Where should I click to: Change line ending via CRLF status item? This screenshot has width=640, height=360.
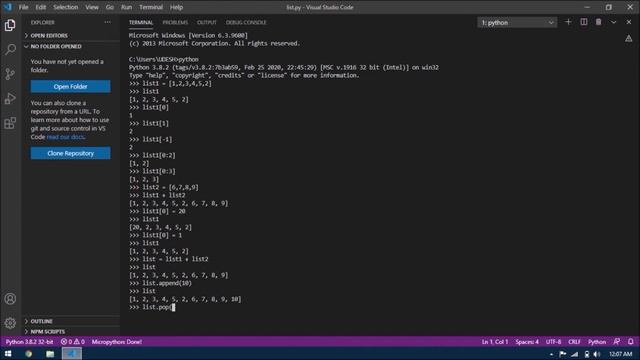(x=574, y=342)
